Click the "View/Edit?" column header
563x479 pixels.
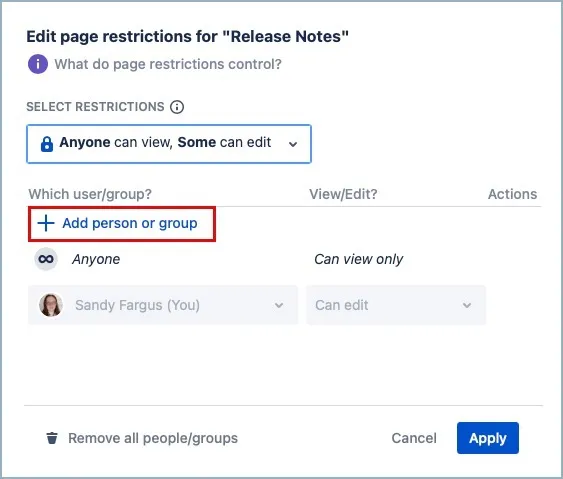click(343, 194)
